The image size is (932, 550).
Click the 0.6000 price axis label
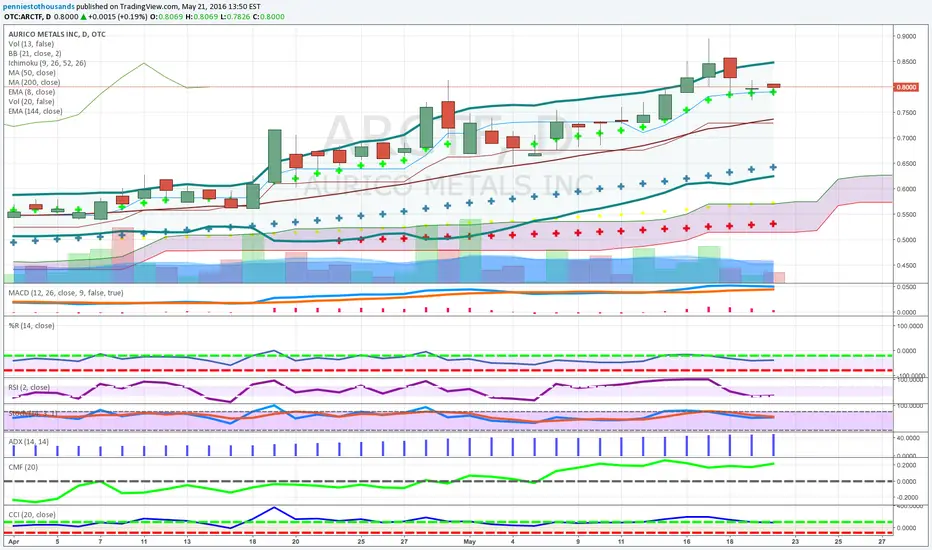906,189
